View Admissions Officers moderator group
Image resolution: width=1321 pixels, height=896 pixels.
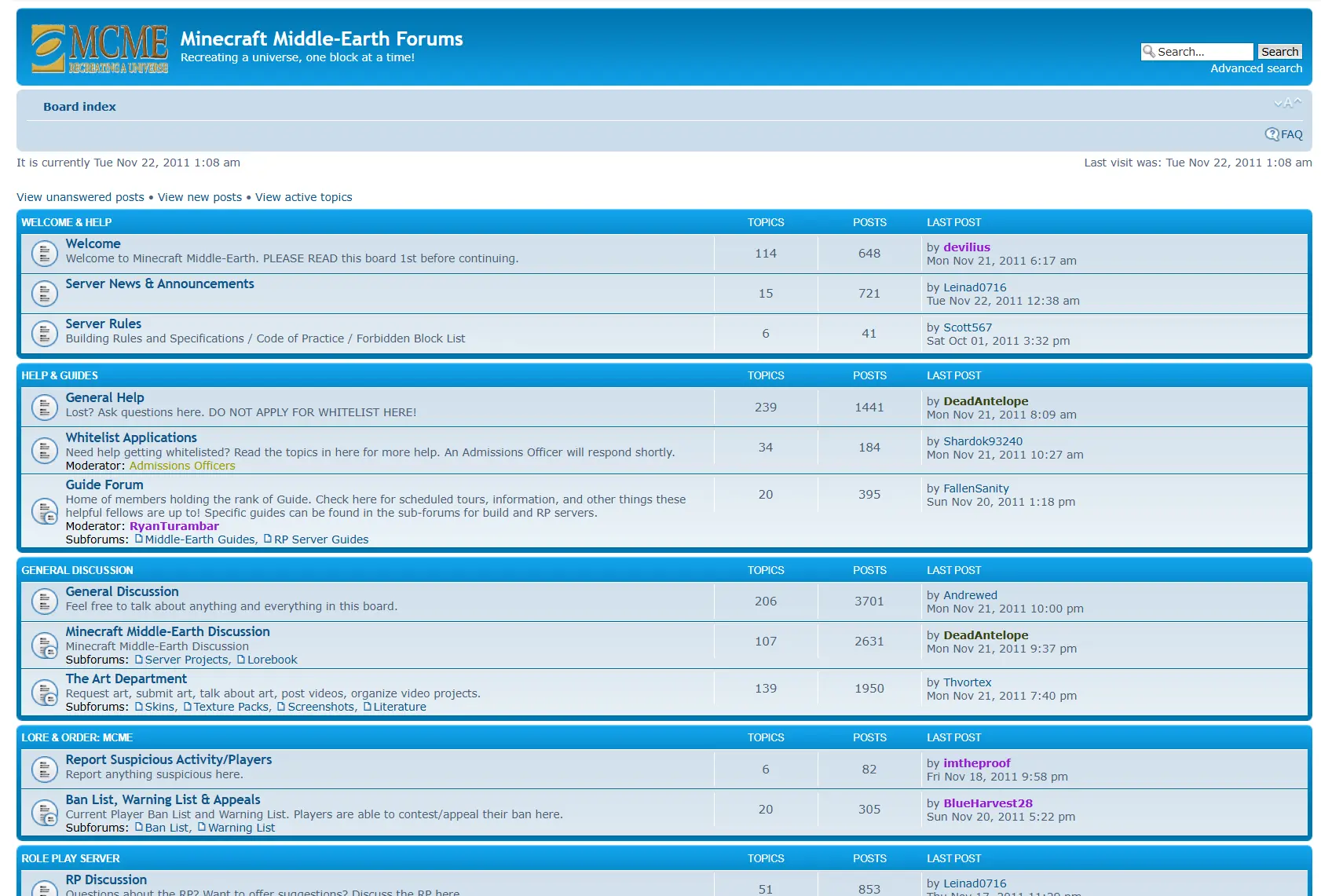click(182, 466)
